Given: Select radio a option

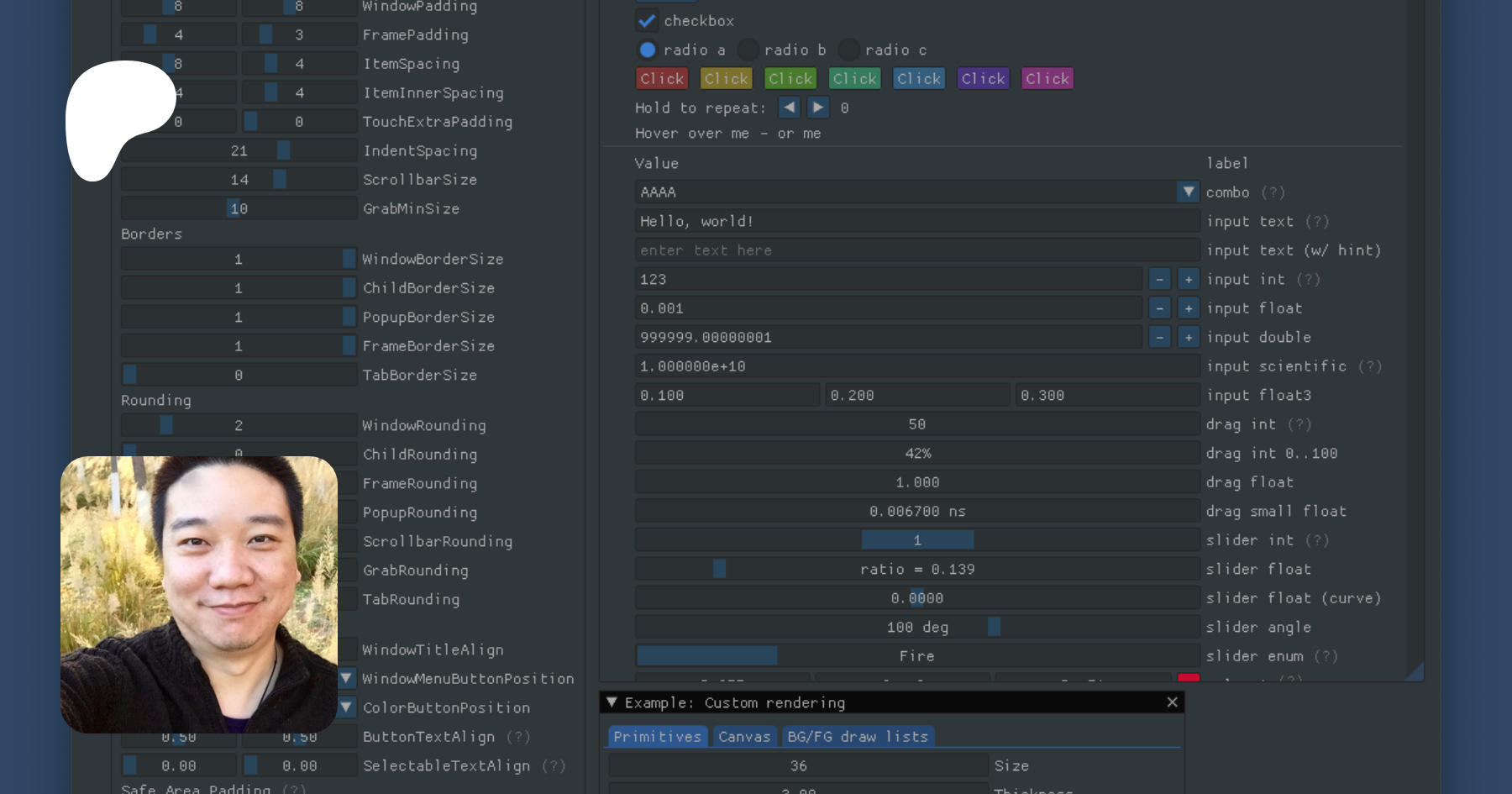Looking at the screenshot, I should click(648, 50).
